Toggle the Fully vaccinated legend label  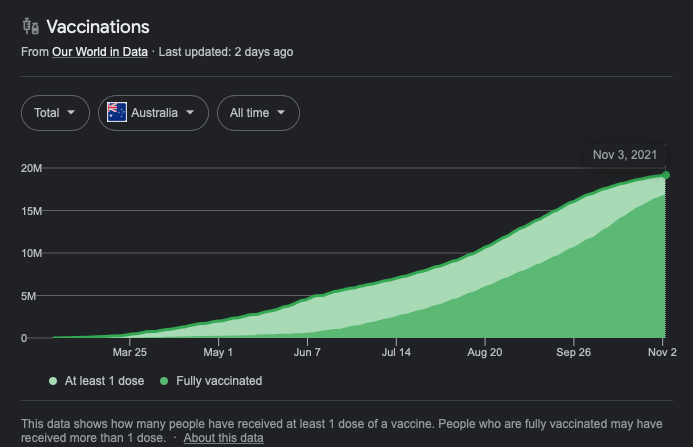click(219, 381)
